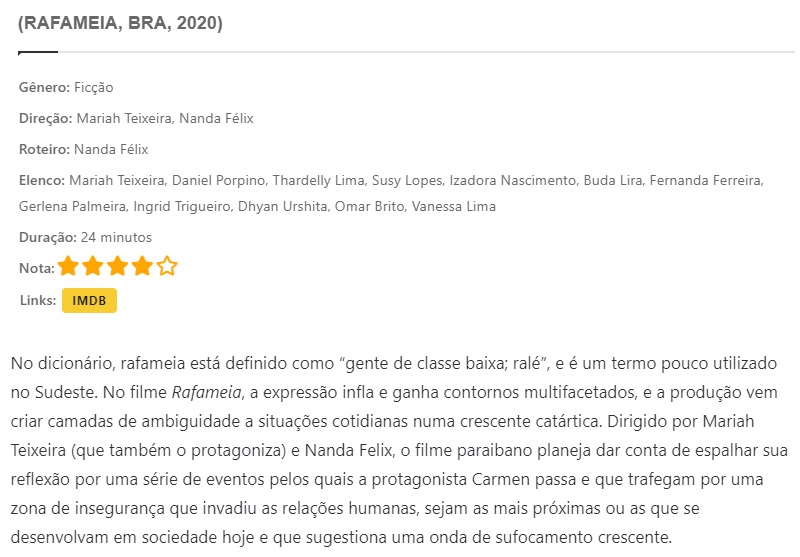Click the third rating star
Viewport: 800px width, 557px height.
[x=117, y=266]
